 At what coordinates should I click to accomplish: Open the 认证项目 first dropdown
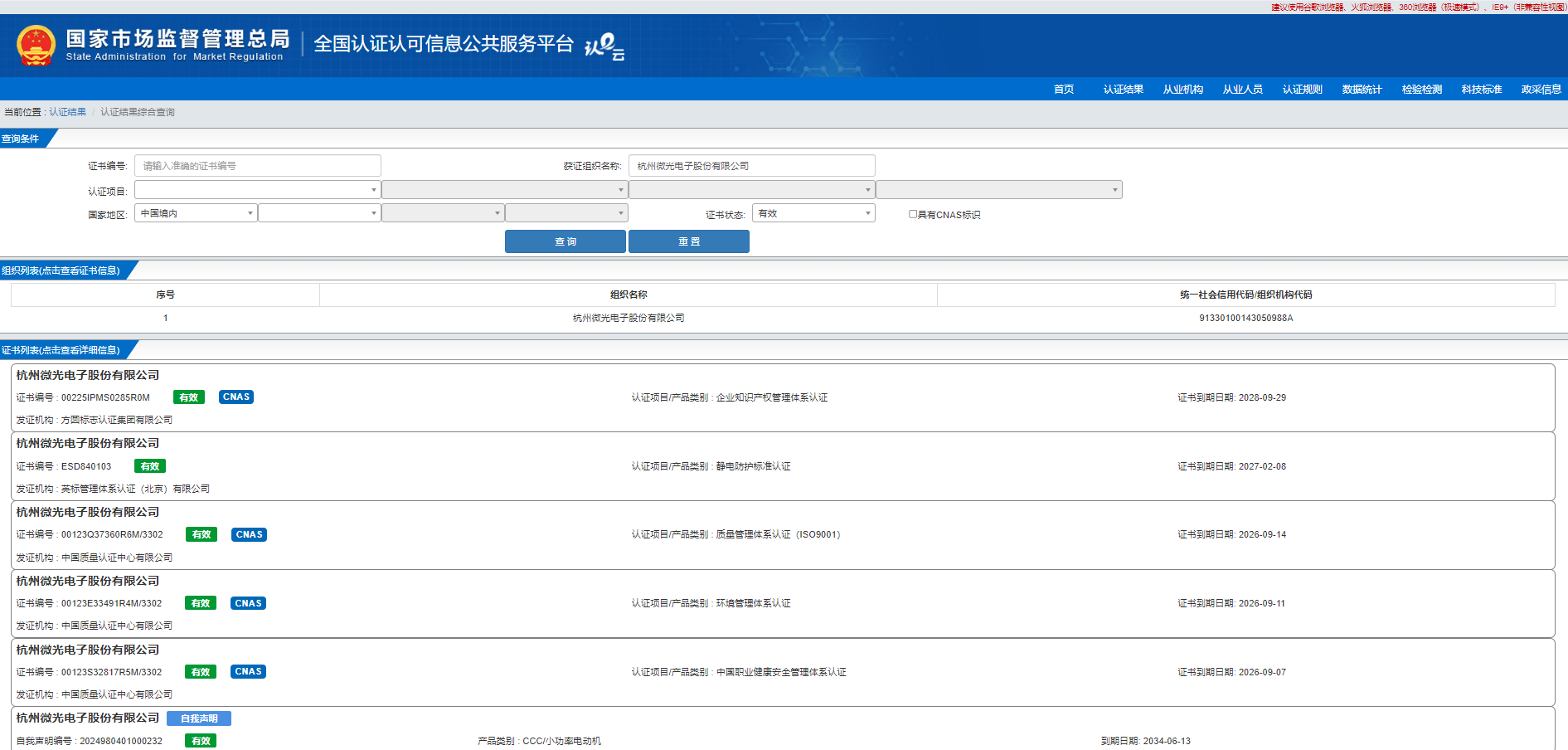(x=257, y=190)
